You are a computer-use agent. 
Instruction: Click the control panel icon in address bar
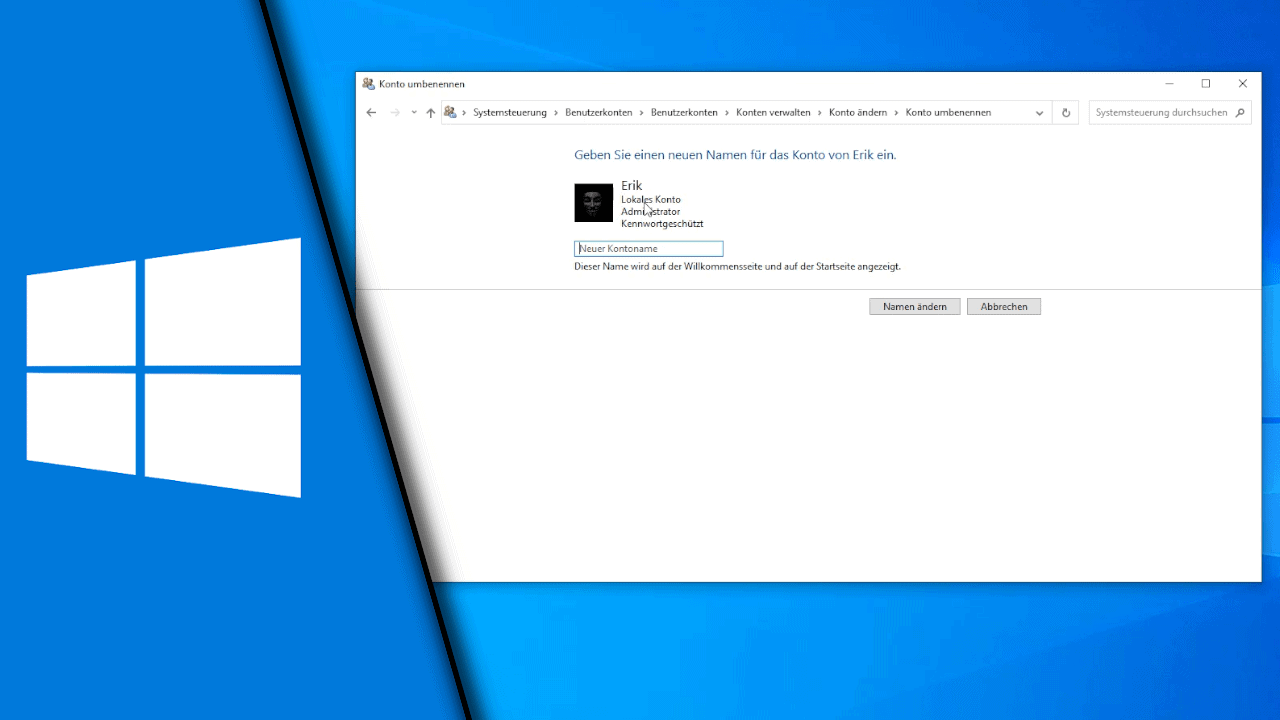pyautogui.click(x=450, y=112)
